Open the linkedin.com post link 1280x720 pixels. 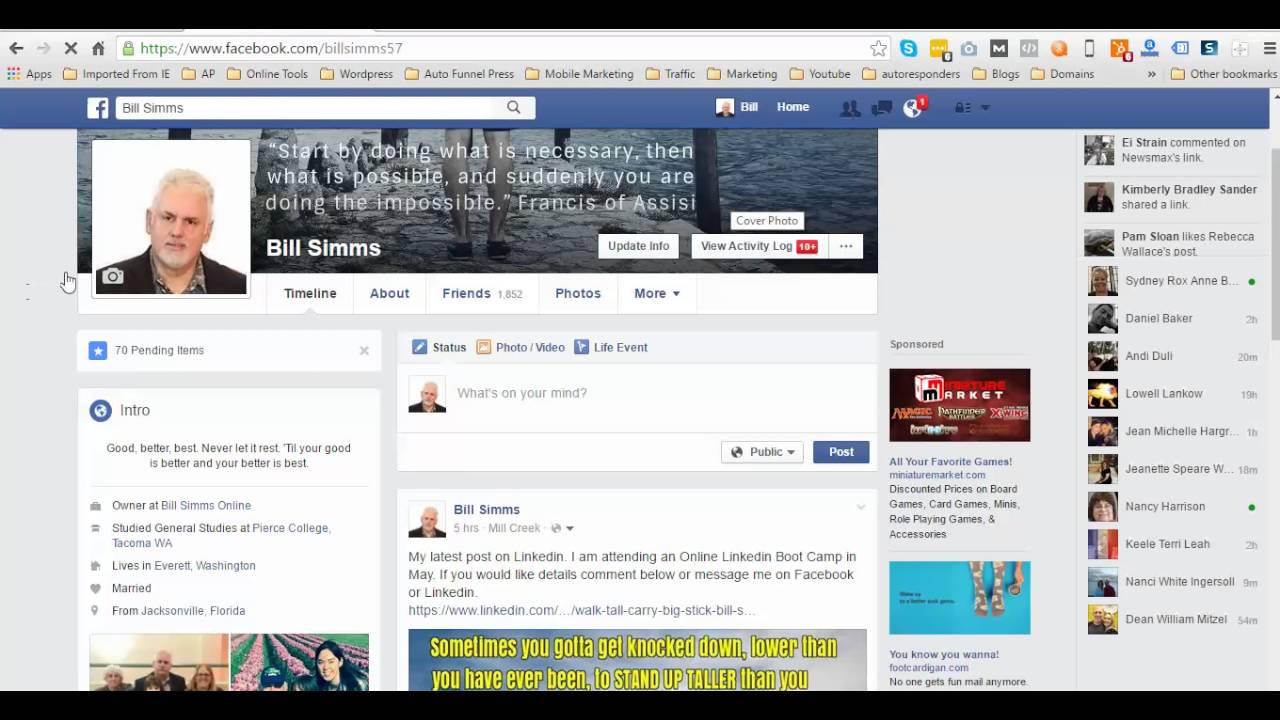click(x=581, y=610)
